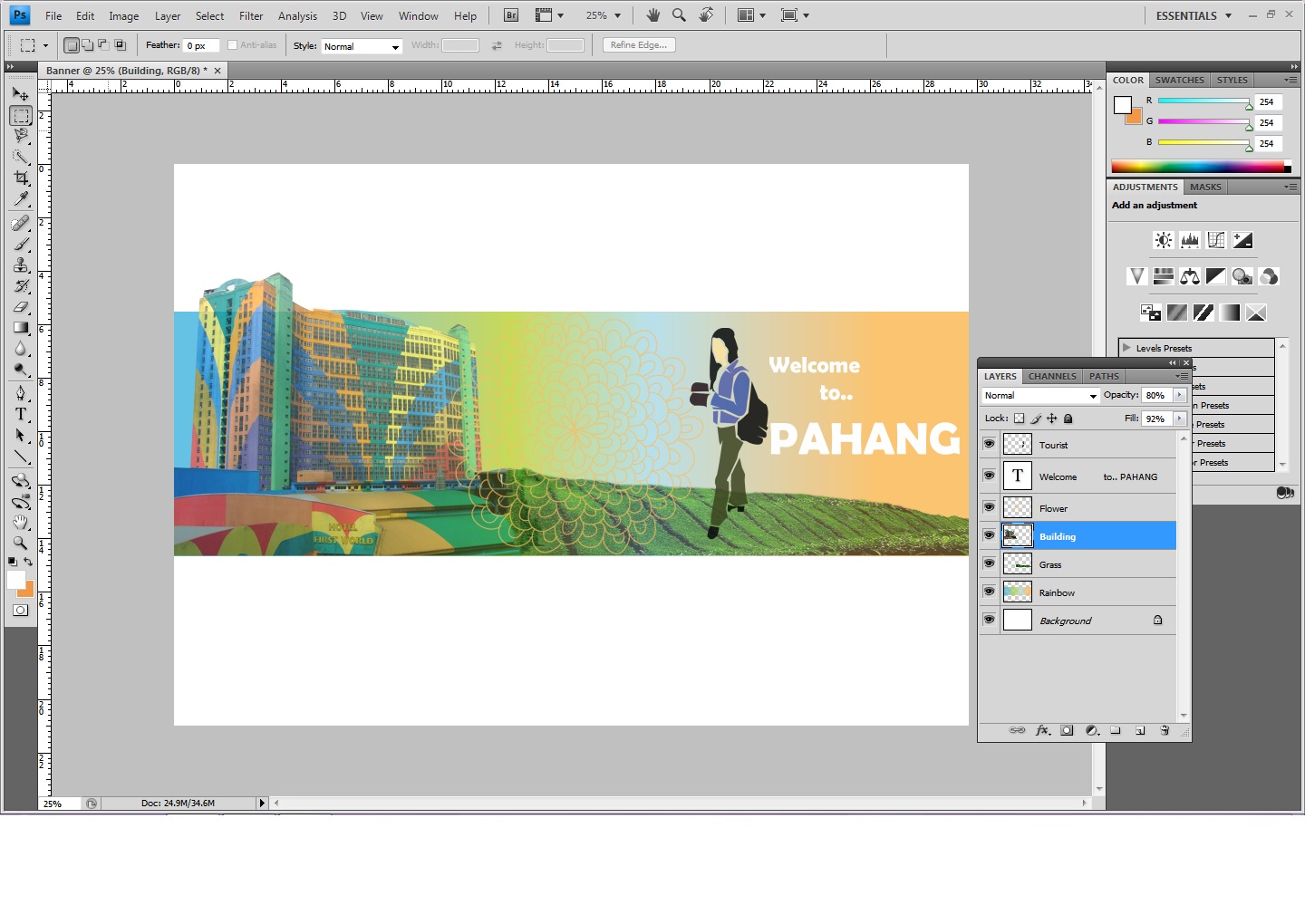Select the Healing Brush tool
The height and width of the screenshot is (924, 1305).
click(21, 223)
